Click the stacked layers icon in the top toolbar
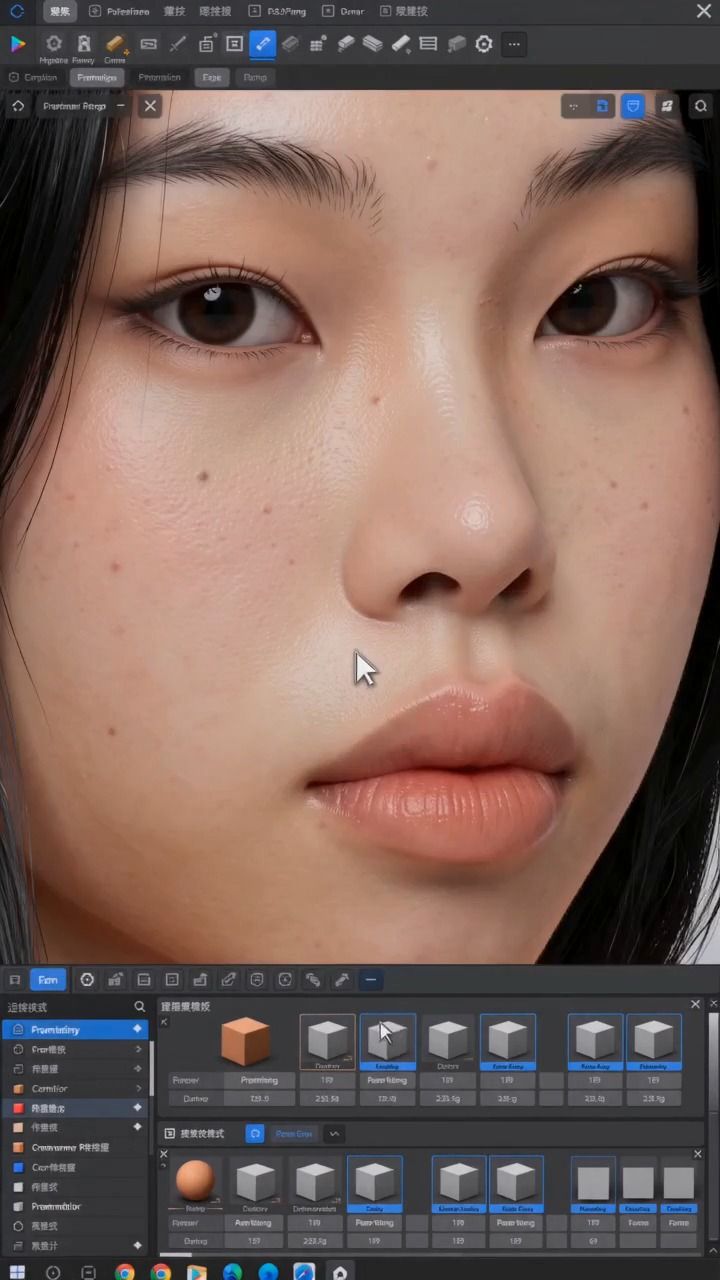Viewport: 720px width, 1280px height. click(372, 44)
